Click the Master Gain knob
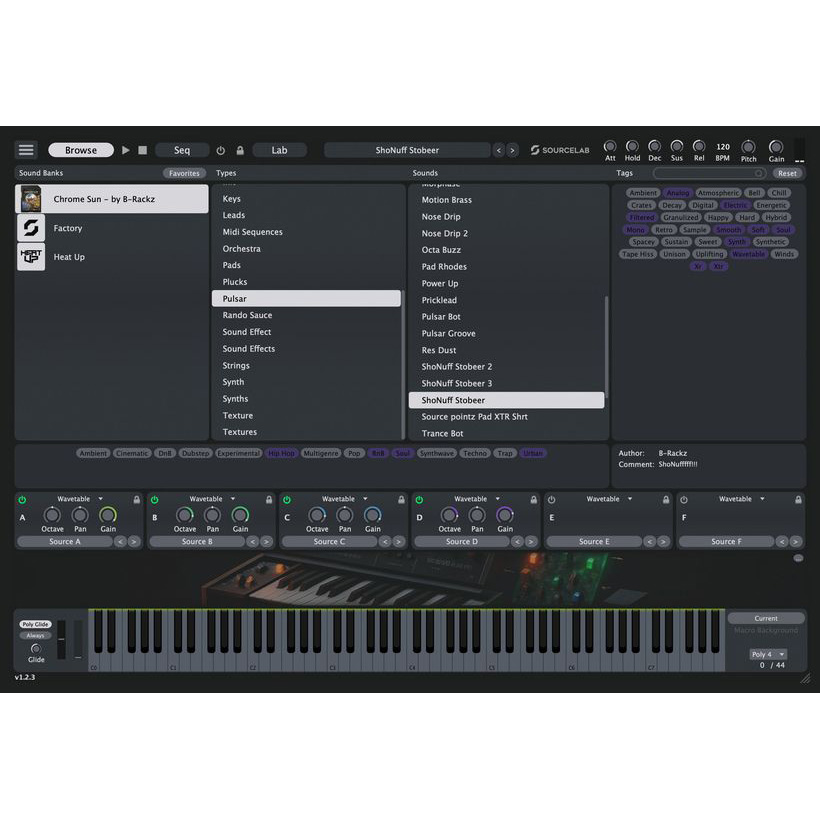 776,146
